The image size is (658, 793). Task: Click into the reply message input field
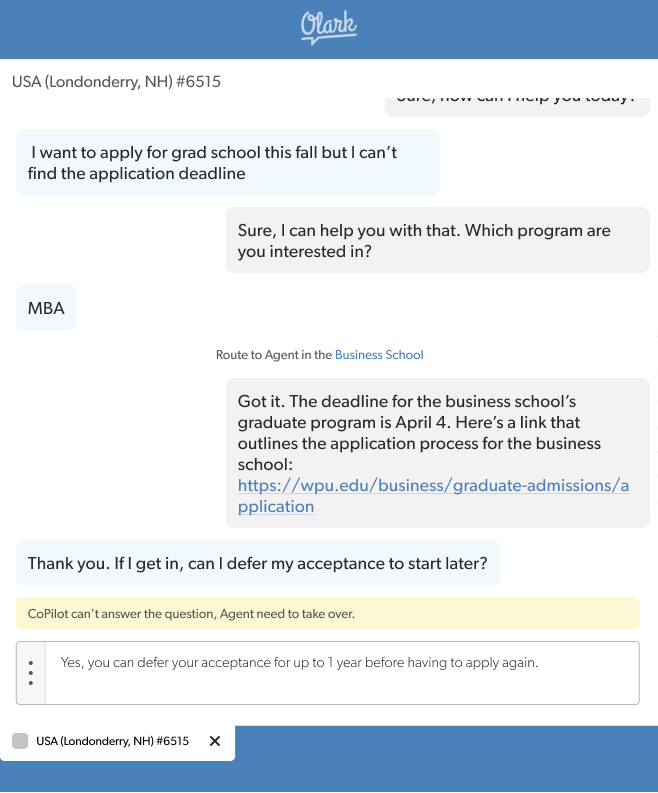pos(340,685)
